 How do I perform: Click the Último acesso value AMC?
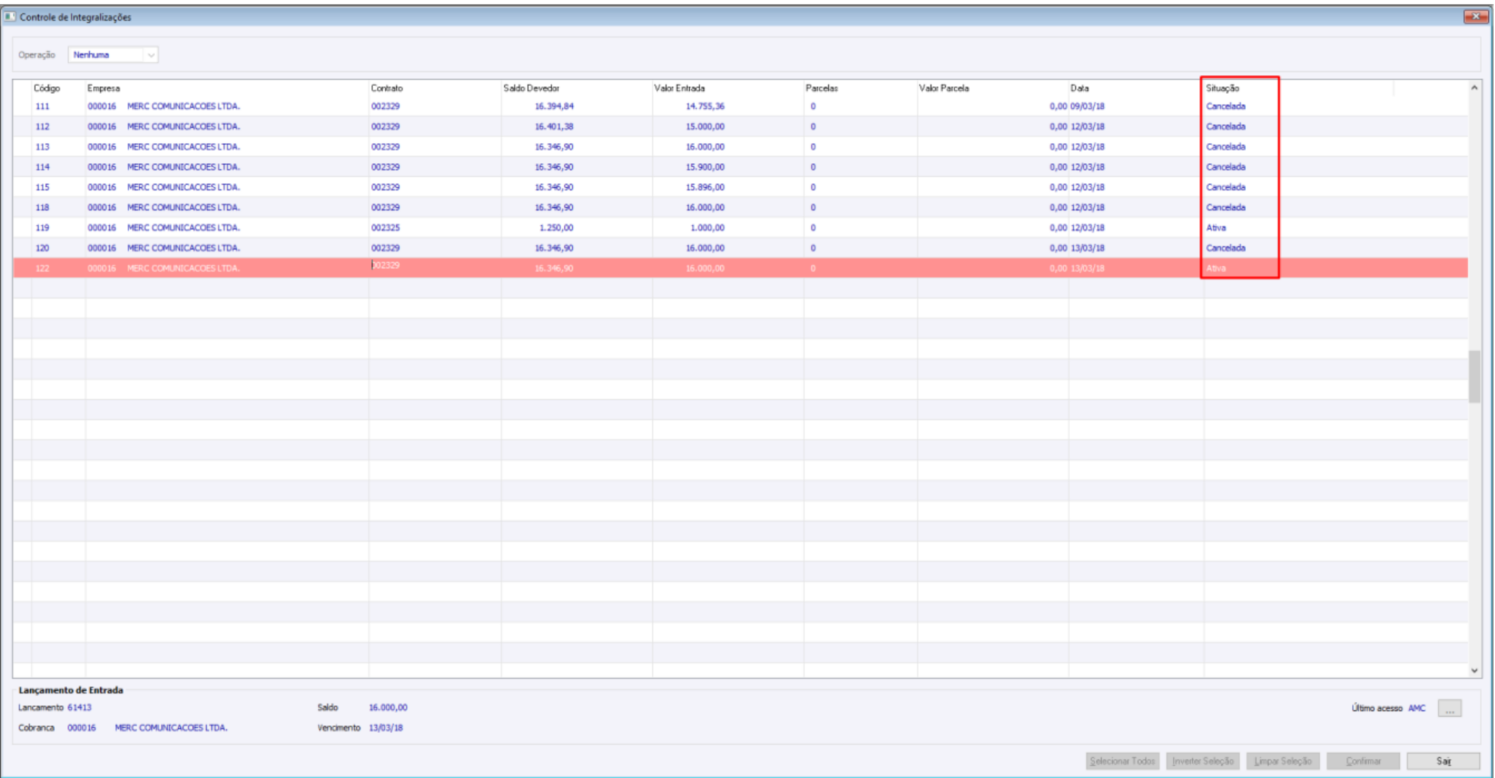click(1417, 708)
